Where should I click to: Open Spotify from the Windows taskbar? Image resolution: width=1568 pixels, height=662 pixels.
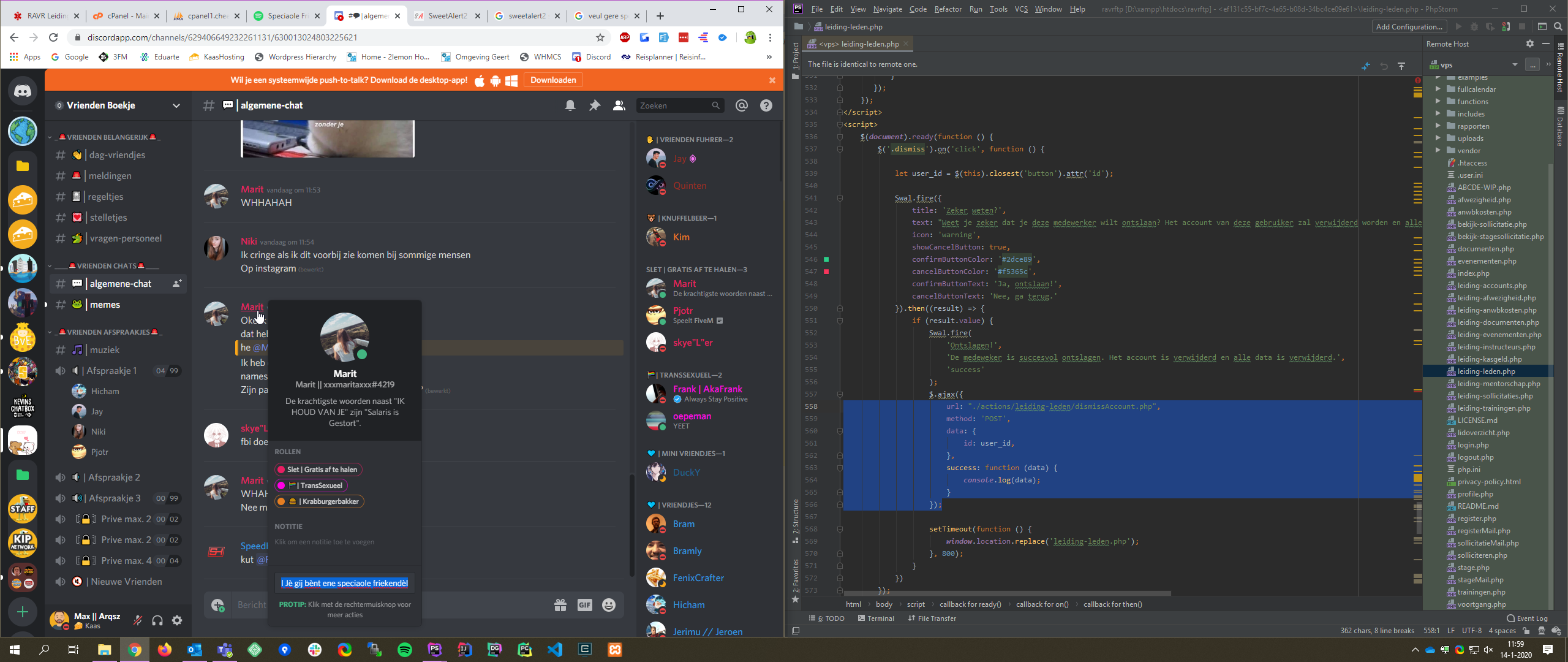click(405, 650)
